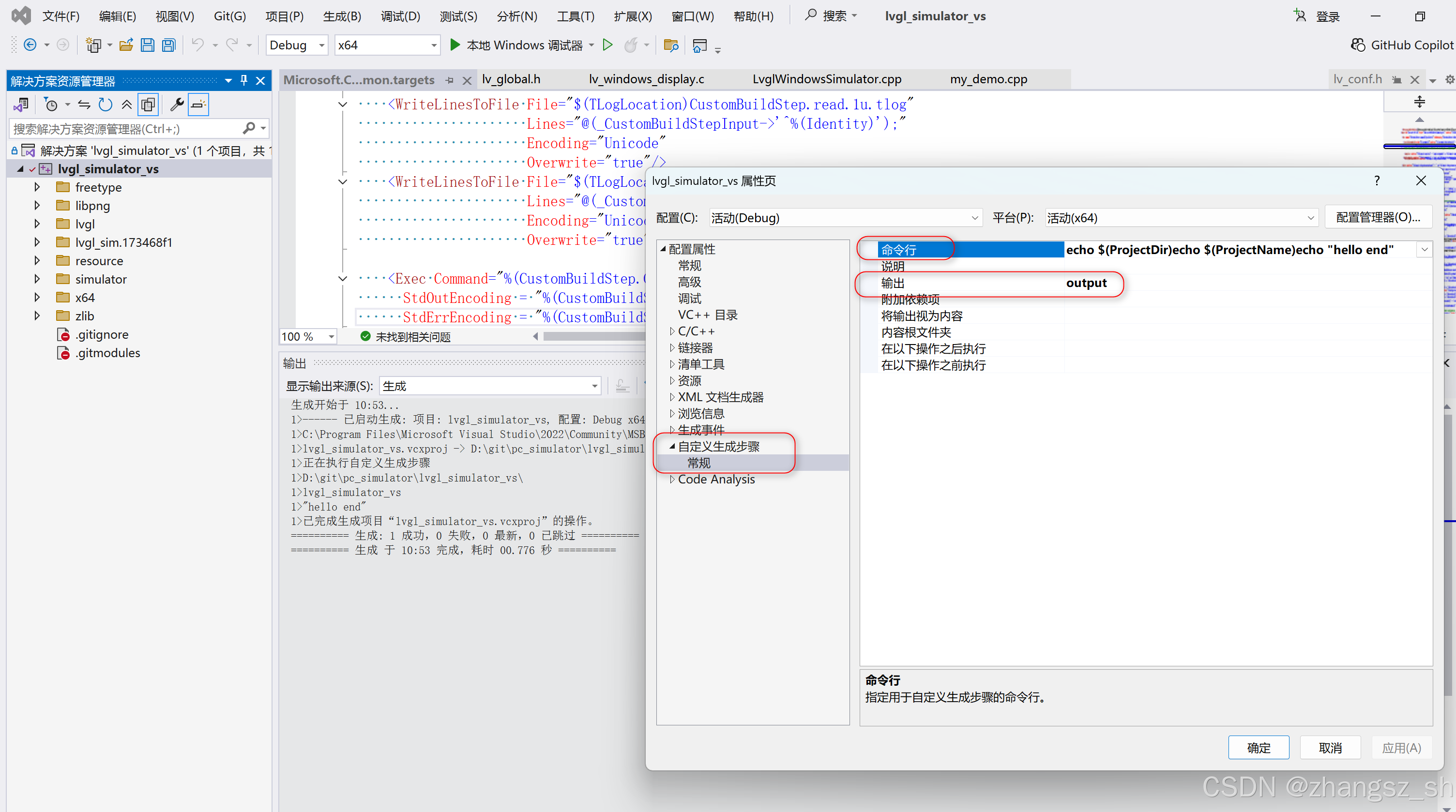This screenshot has height=812, width=1456.
Task: Click the Solution Explorer refresh icon
Action: [106, 105]
